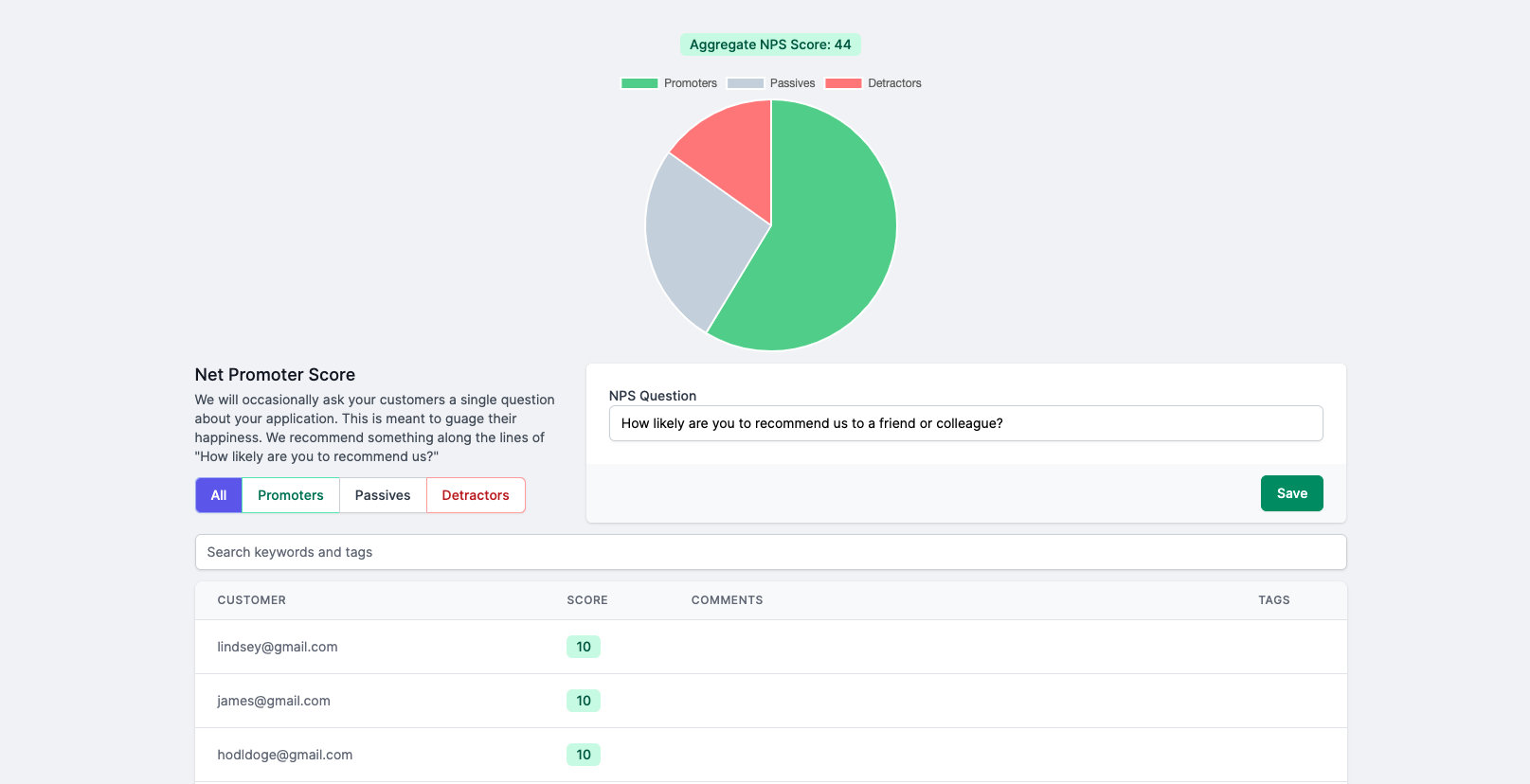The image size is (1530, 784).
Task: Click the Search keywords and tags field
Action: coord(770,552)
